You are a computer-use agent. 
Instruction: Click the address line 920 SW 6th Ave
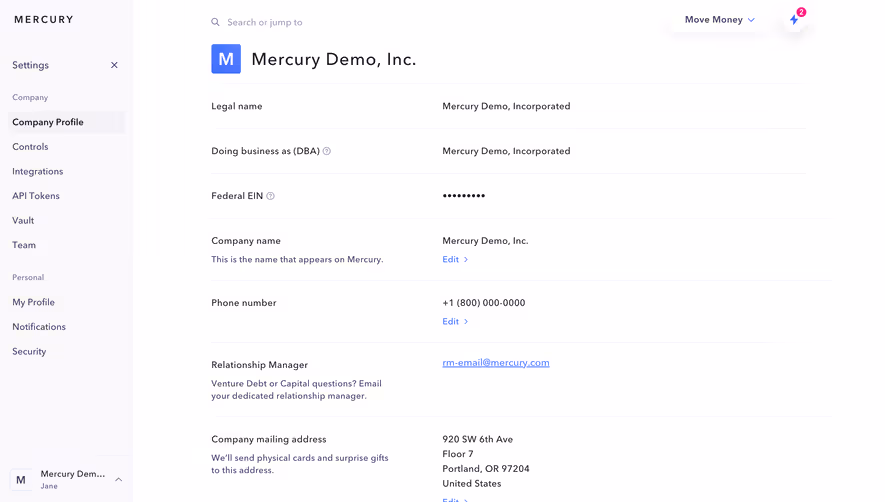pos(477,439)
